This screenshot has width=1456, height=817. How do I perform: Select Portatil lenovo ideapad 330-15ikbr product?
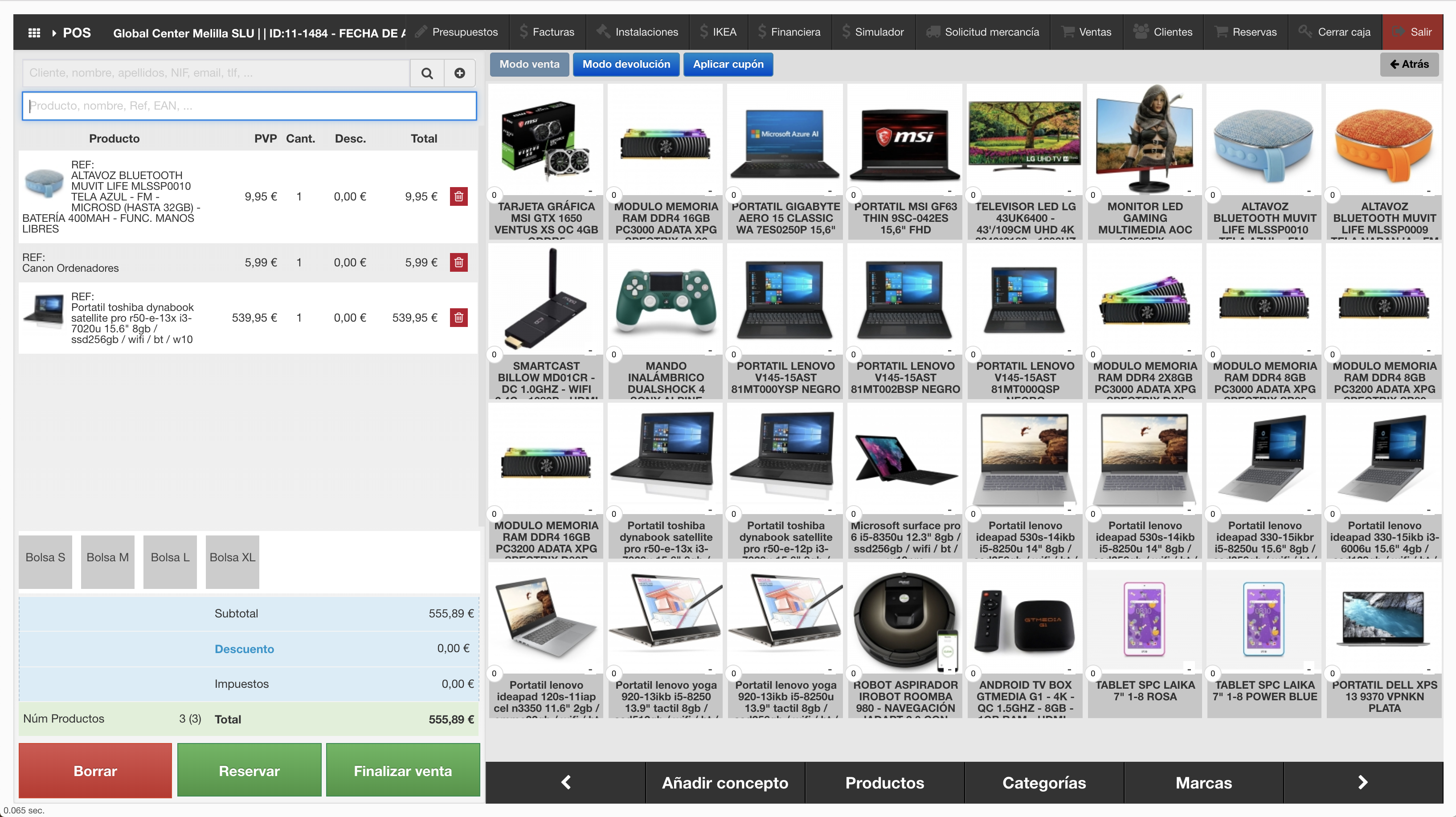[x=1265, y=481]
